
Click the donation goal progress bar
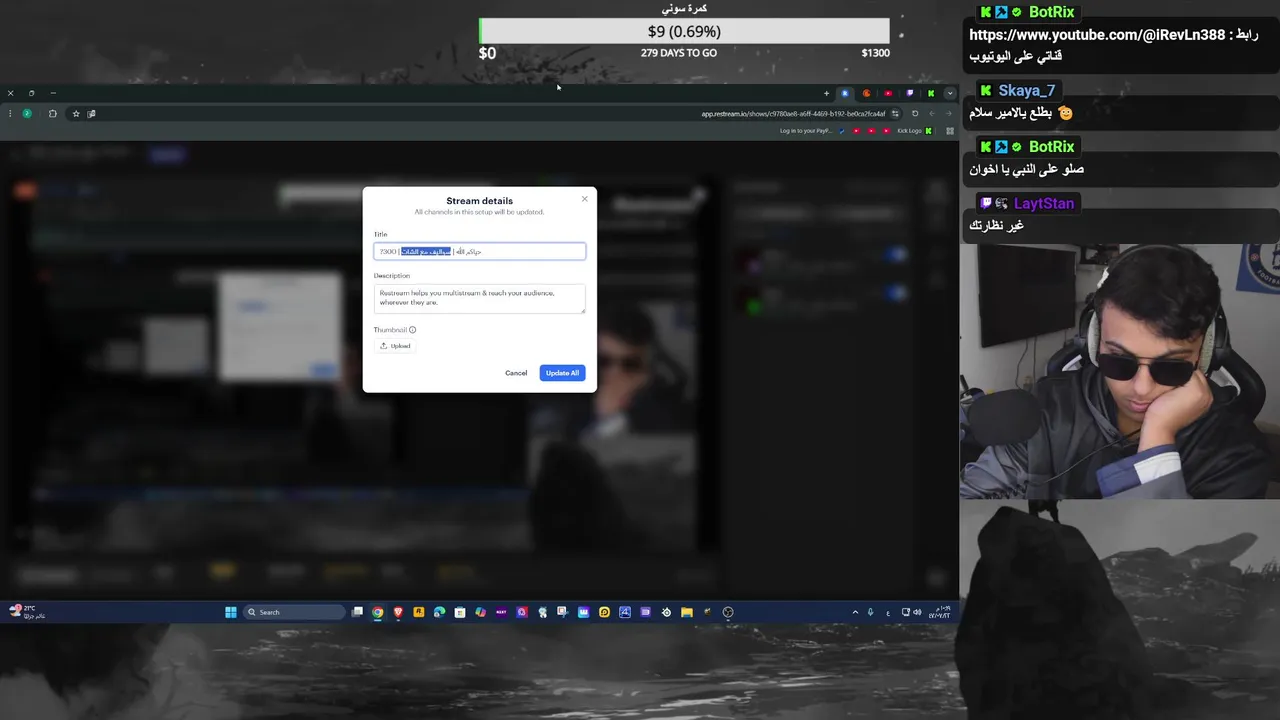(684, 31)
